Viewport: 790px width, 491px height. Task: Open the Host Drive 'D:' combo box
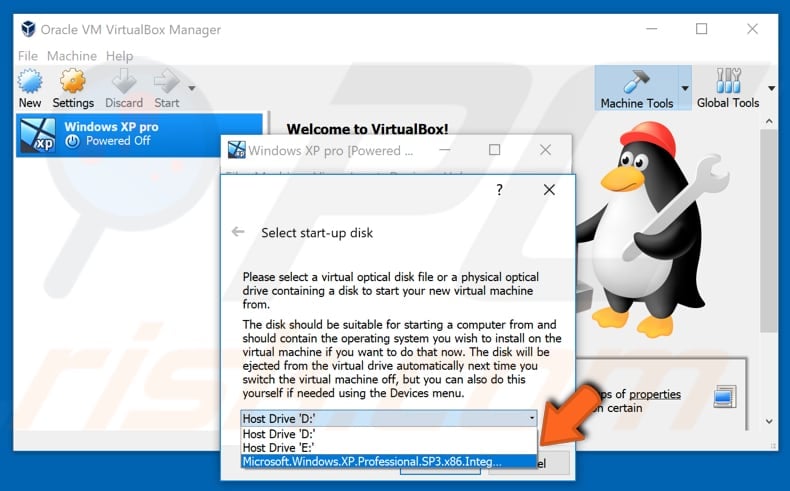388,418
